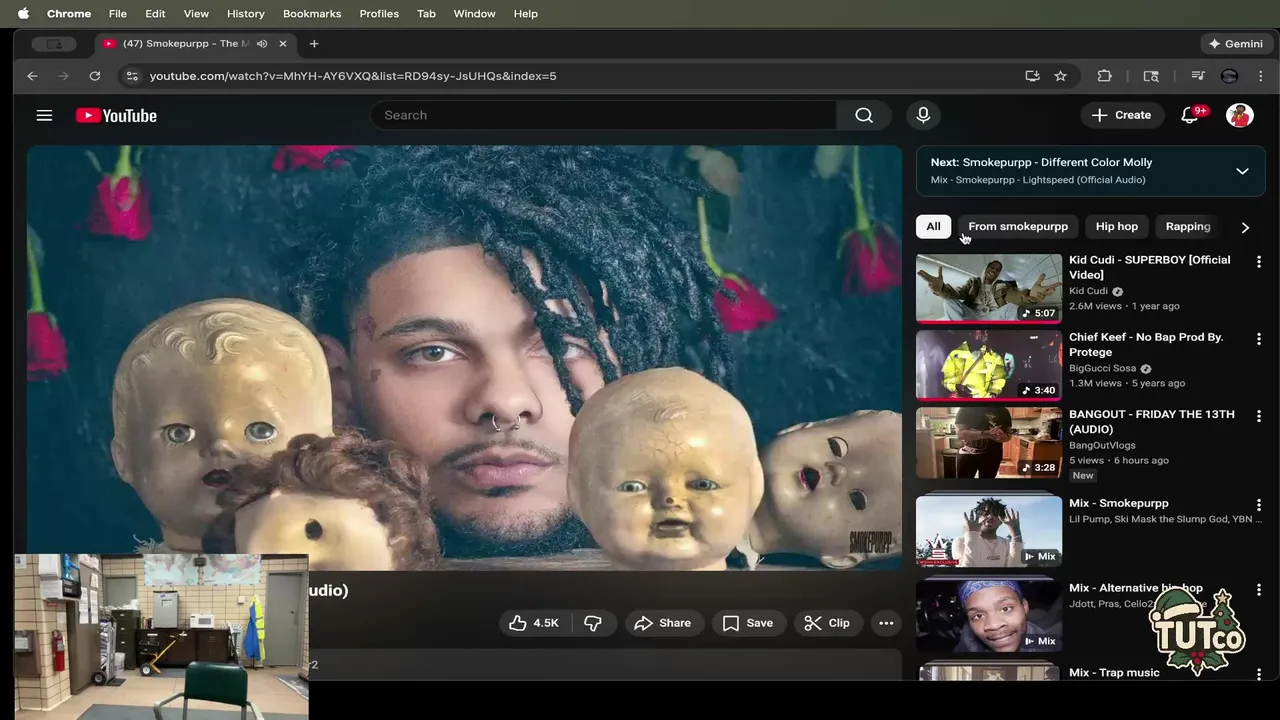This screenshot has height=720, width=1280.
Task: Open the Edit menu
Action: point(155,13)
